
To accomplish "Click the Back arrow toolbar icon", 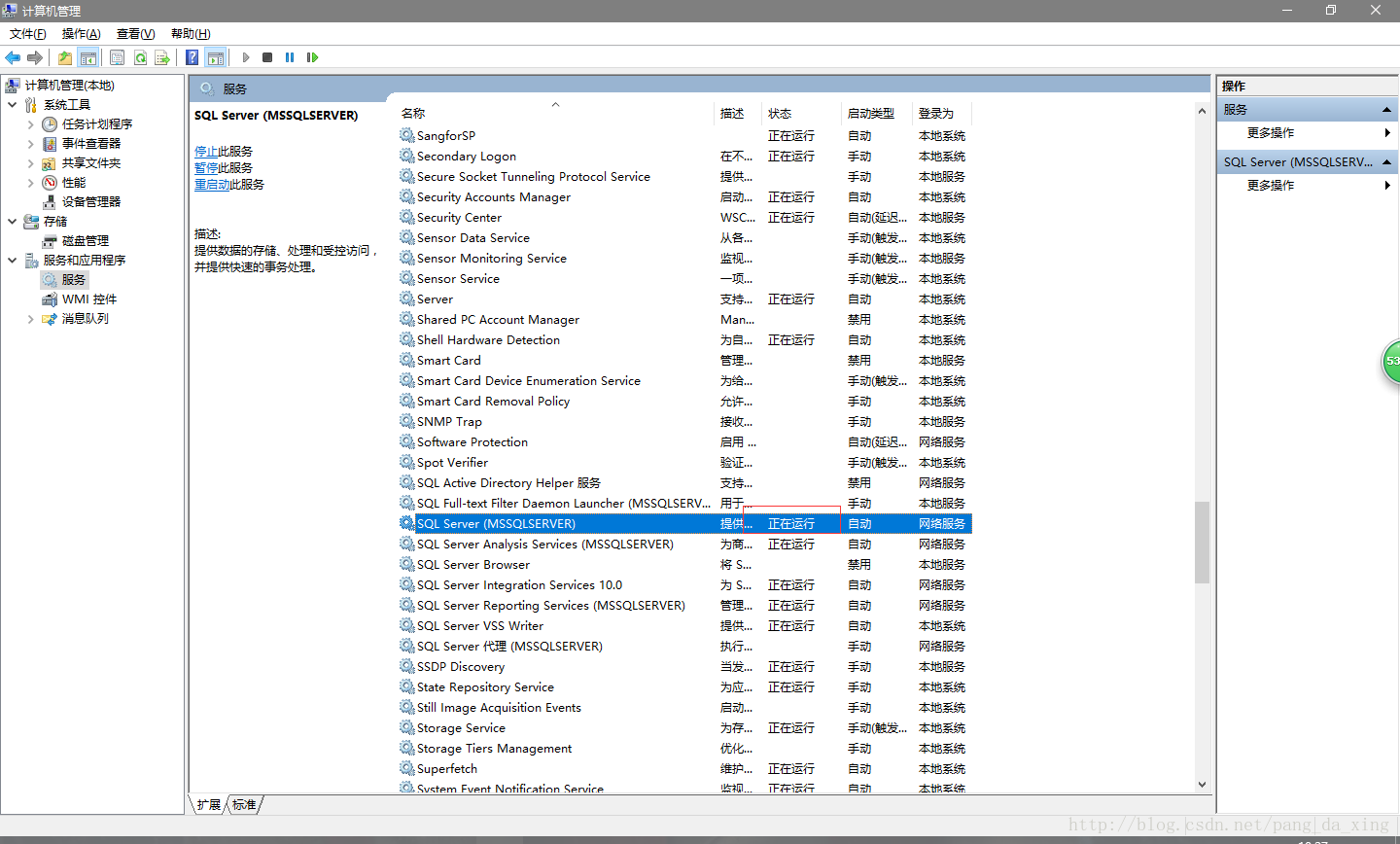I will pyautogui.click(x=13, y=57).
